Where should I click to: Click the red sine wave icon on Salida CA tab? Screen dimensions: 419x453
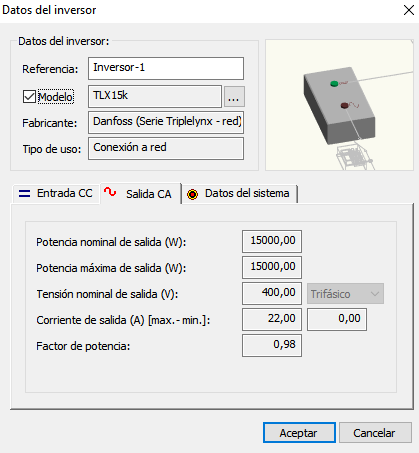click(x=110, y=192)
